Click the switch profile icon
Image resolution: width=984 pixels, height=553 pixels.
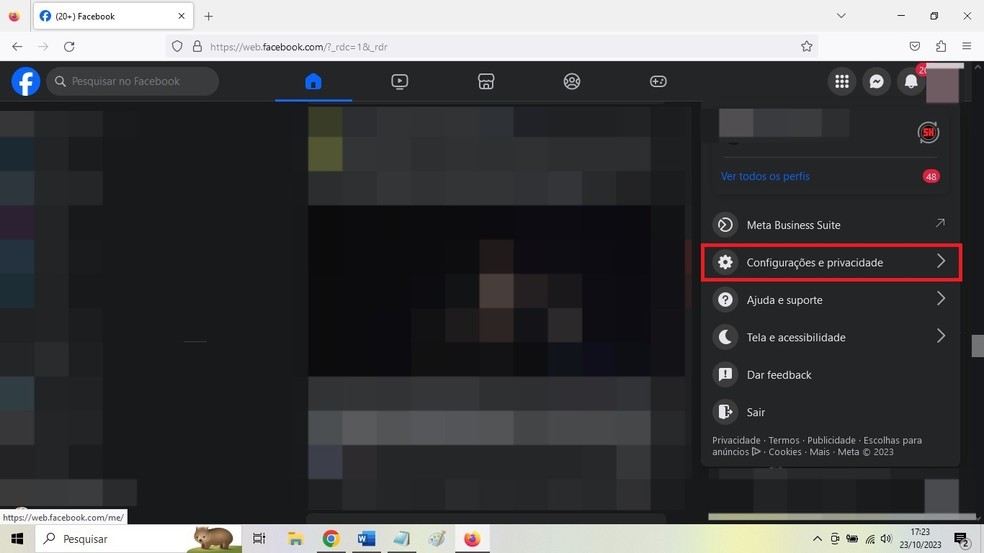[928, 132]
